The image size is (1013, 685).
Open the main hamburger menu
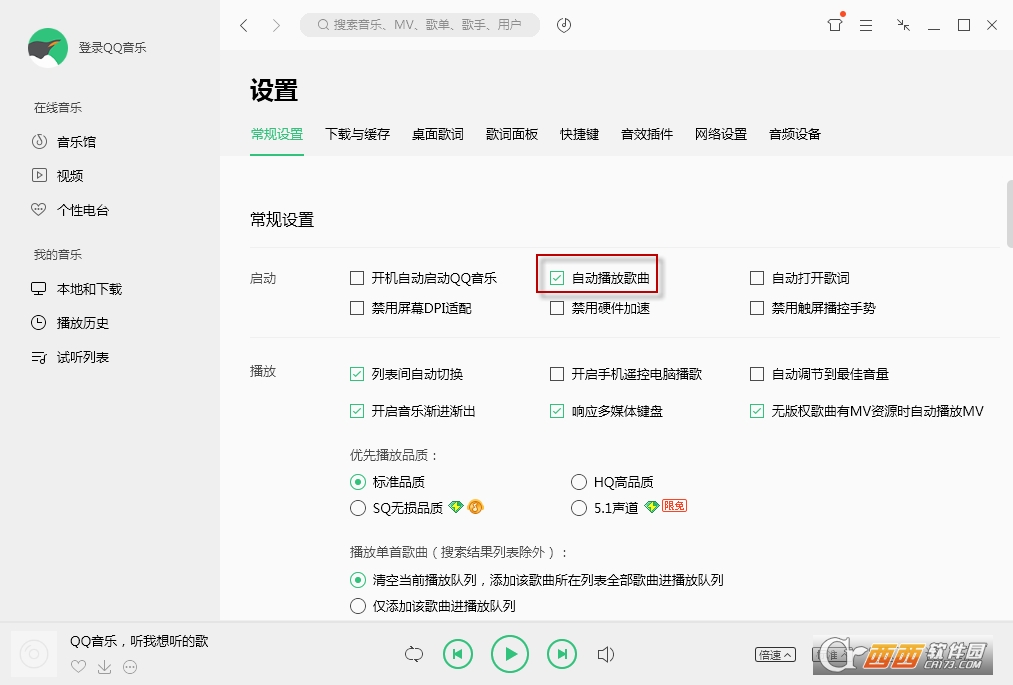click(x=866, y=25)
